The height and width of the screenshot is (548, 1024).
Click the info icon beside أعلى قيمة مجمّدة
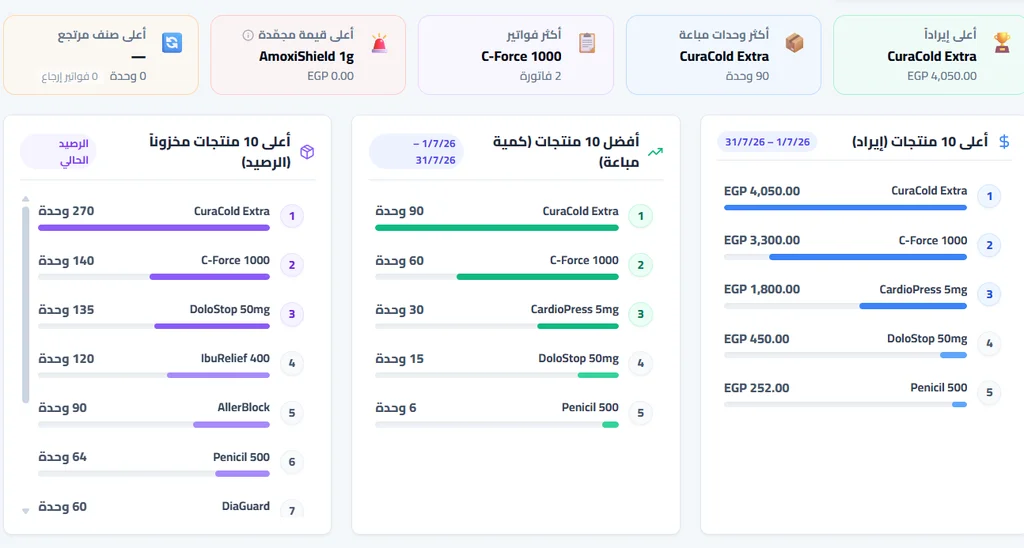tap(248, 35)
